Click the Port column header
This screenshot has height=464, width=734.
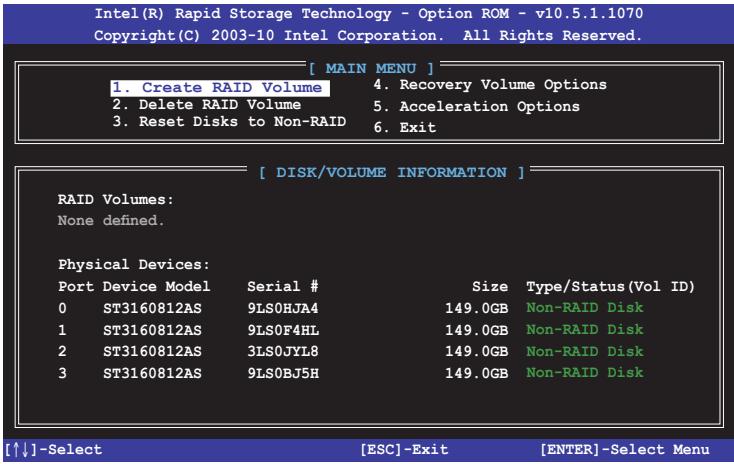tap(76, 287)
